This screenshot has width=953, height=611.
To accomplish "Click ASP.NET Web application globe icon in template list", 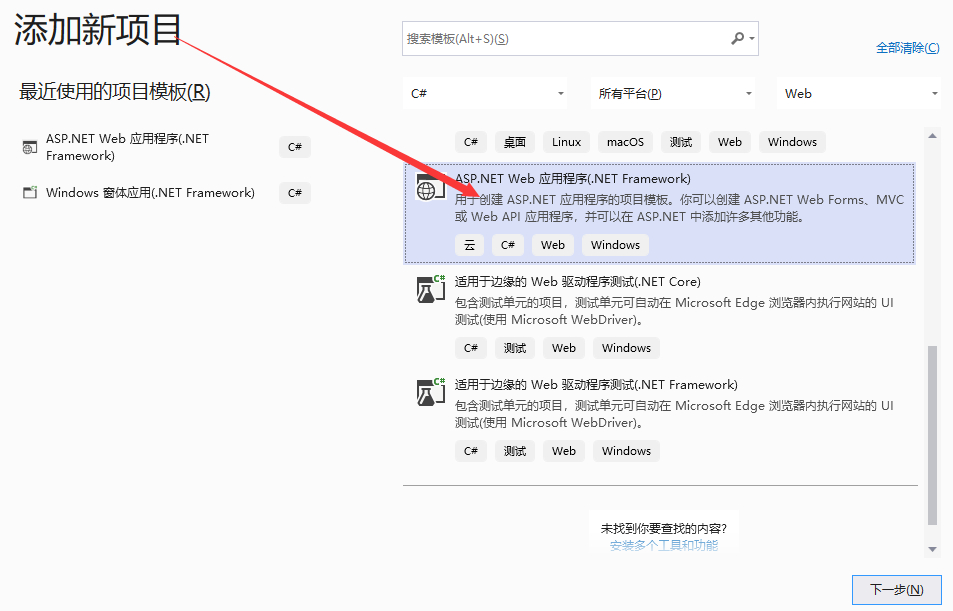I will point(429,187).
